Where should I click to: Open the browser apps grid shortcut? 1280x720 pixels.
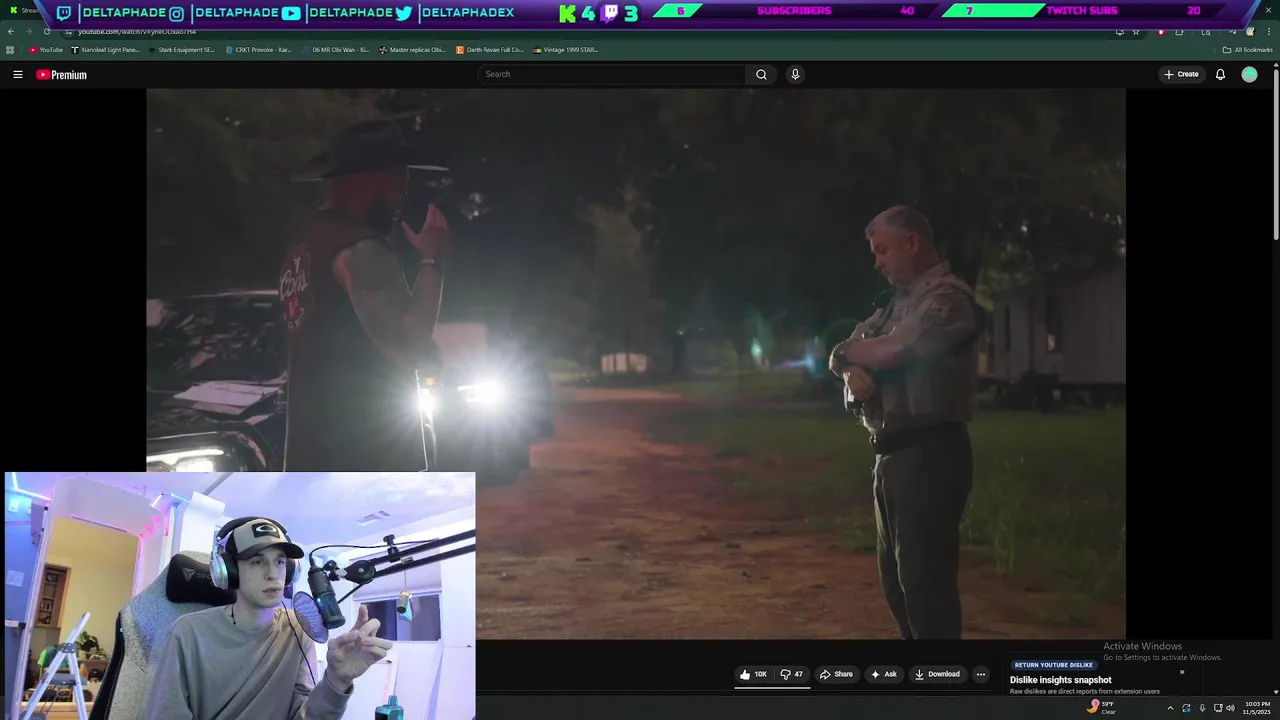pos(10,49)
